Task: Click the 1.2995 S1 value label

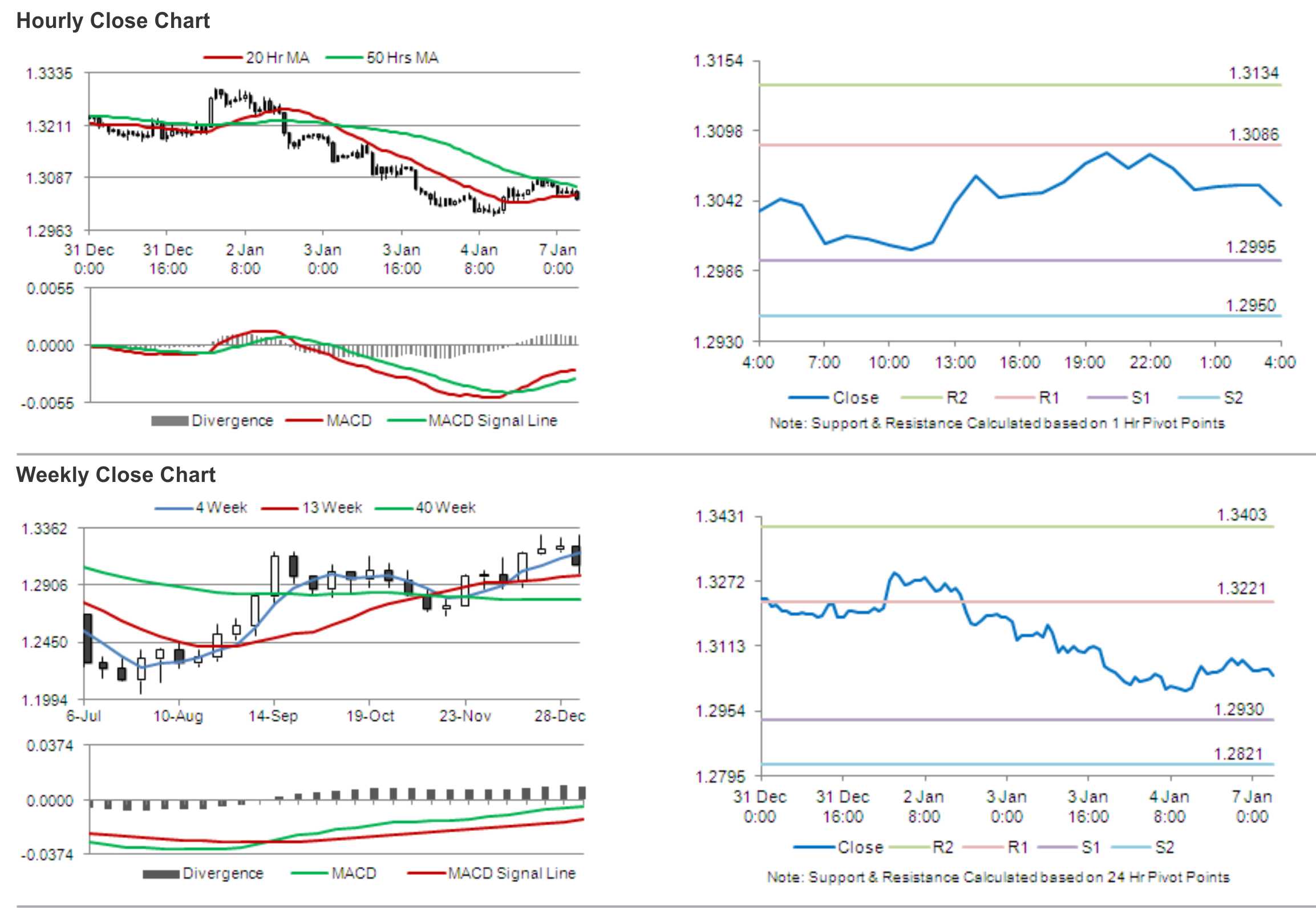Action: click(x=1250, y=247)
